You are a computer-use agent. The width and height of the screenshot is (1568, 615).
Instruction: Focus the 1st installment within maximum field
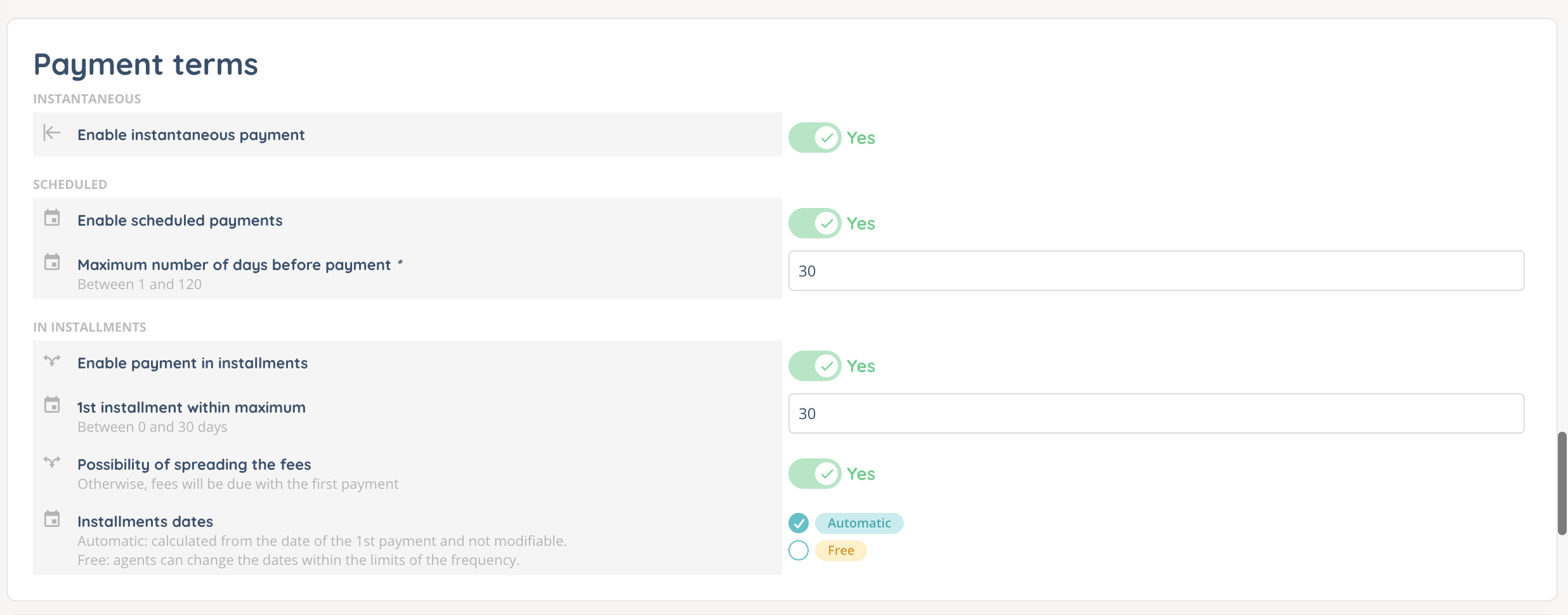click(1156, 413)
